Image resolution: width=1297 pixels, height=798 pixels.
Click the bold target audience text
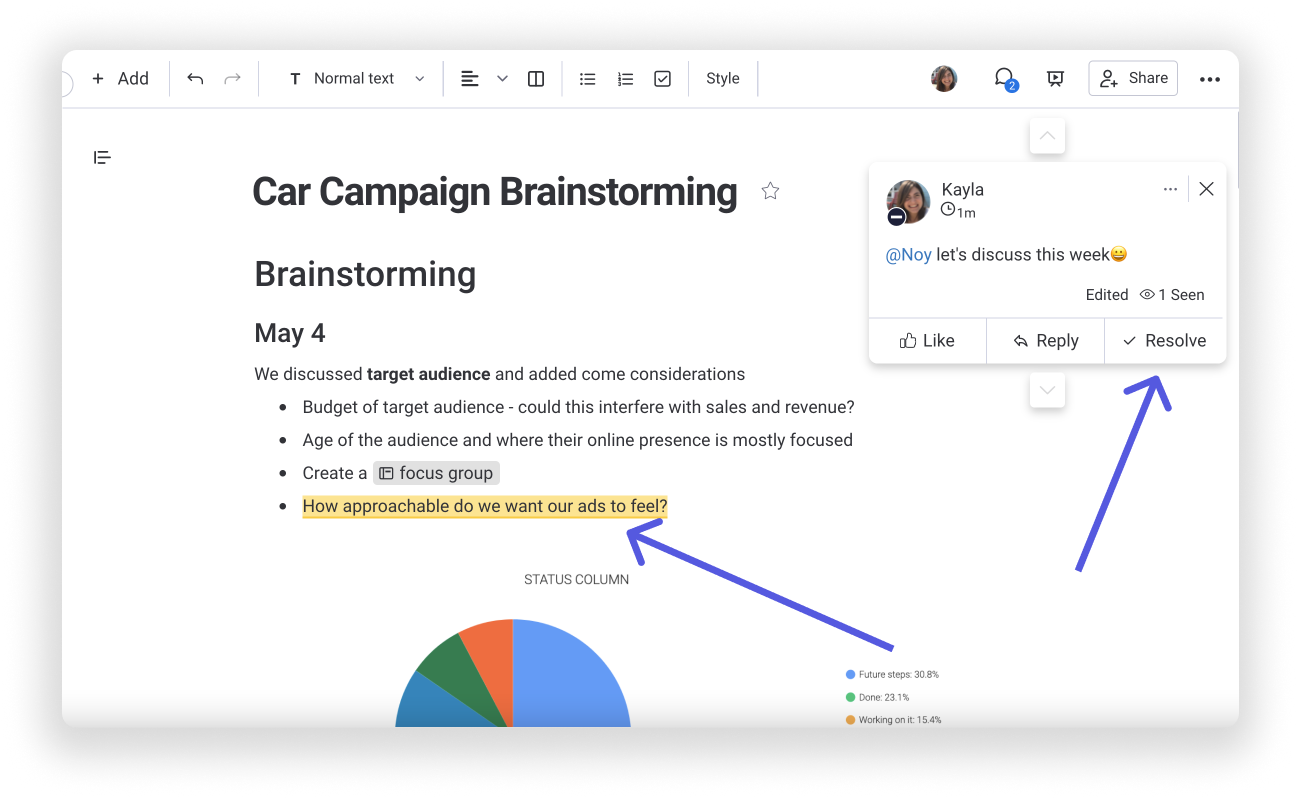pyautogui.click(x=428, y=374)
